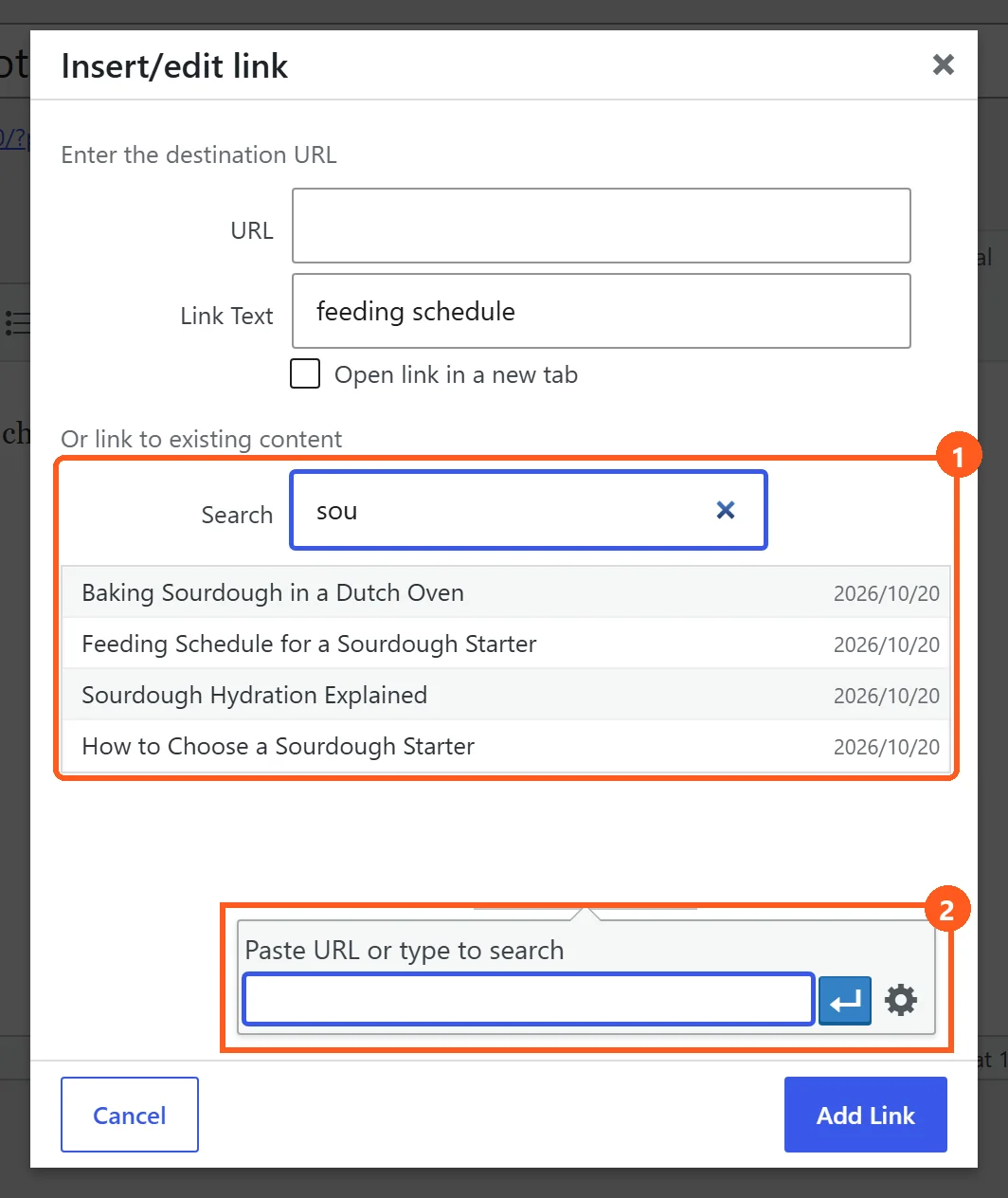Screen dimensions: 1008x1198
Task: Select 'Feeding Schedule for a Sourdough Starter' result
Action: (x=506, y=644)
